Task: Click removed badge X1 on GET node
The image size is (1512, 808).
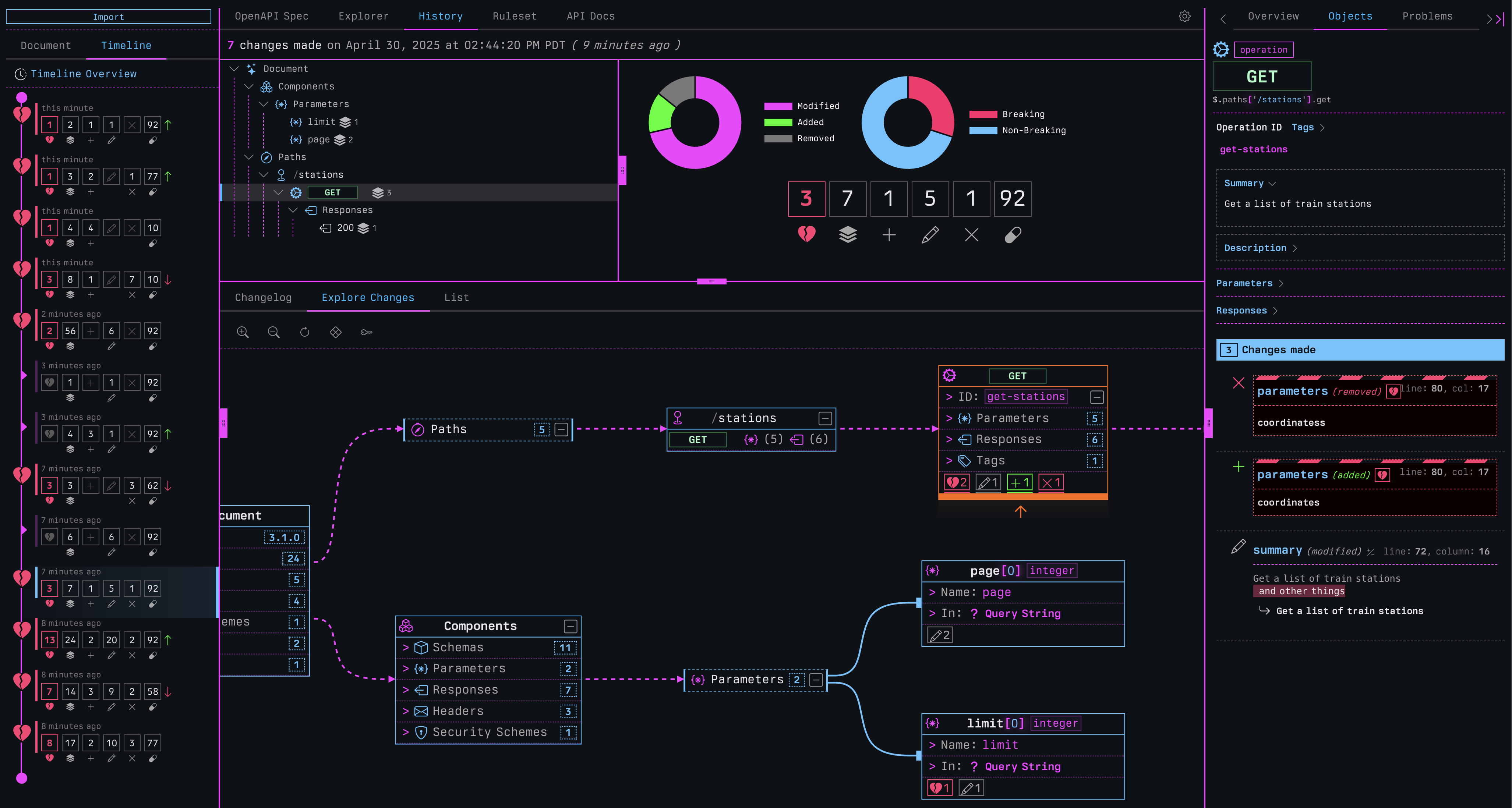Action: [x=1051, y=482]
